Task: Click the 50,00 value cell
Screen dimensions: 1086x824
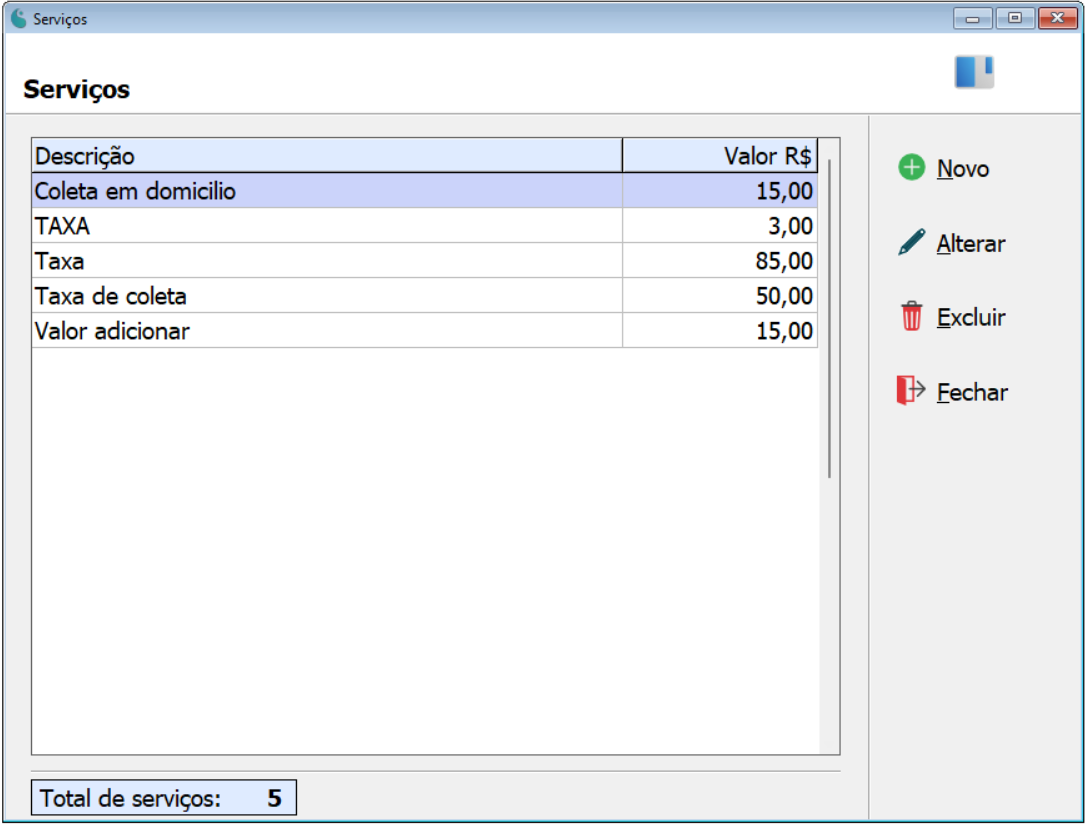Action: 720,296
